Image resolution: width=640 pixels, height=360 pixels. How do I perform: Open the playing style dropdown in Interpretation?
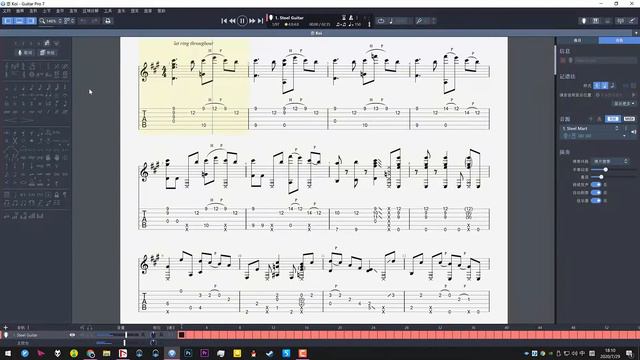610,161
